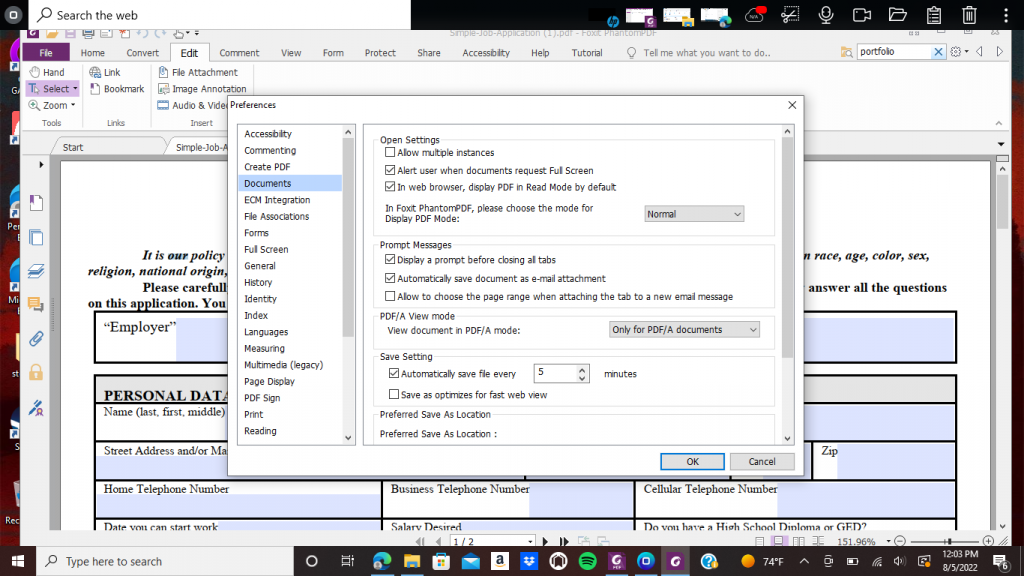Open the Digital Signatures panel
The height and width of the screenshot is (576, 1024).
pyautogui.click(x=36, y=408)
